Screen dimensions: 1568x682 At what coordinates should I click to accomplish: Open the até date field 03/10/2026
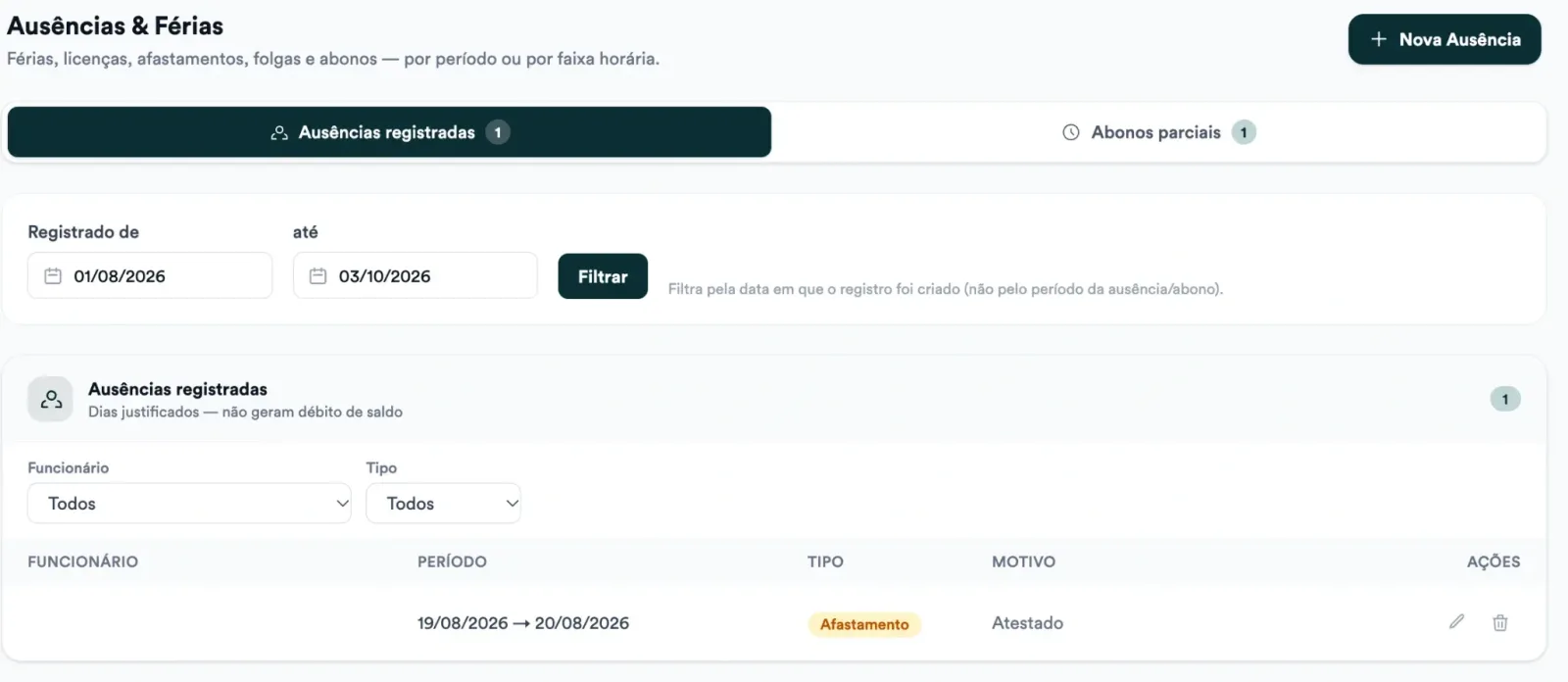[x=416, y=275]
